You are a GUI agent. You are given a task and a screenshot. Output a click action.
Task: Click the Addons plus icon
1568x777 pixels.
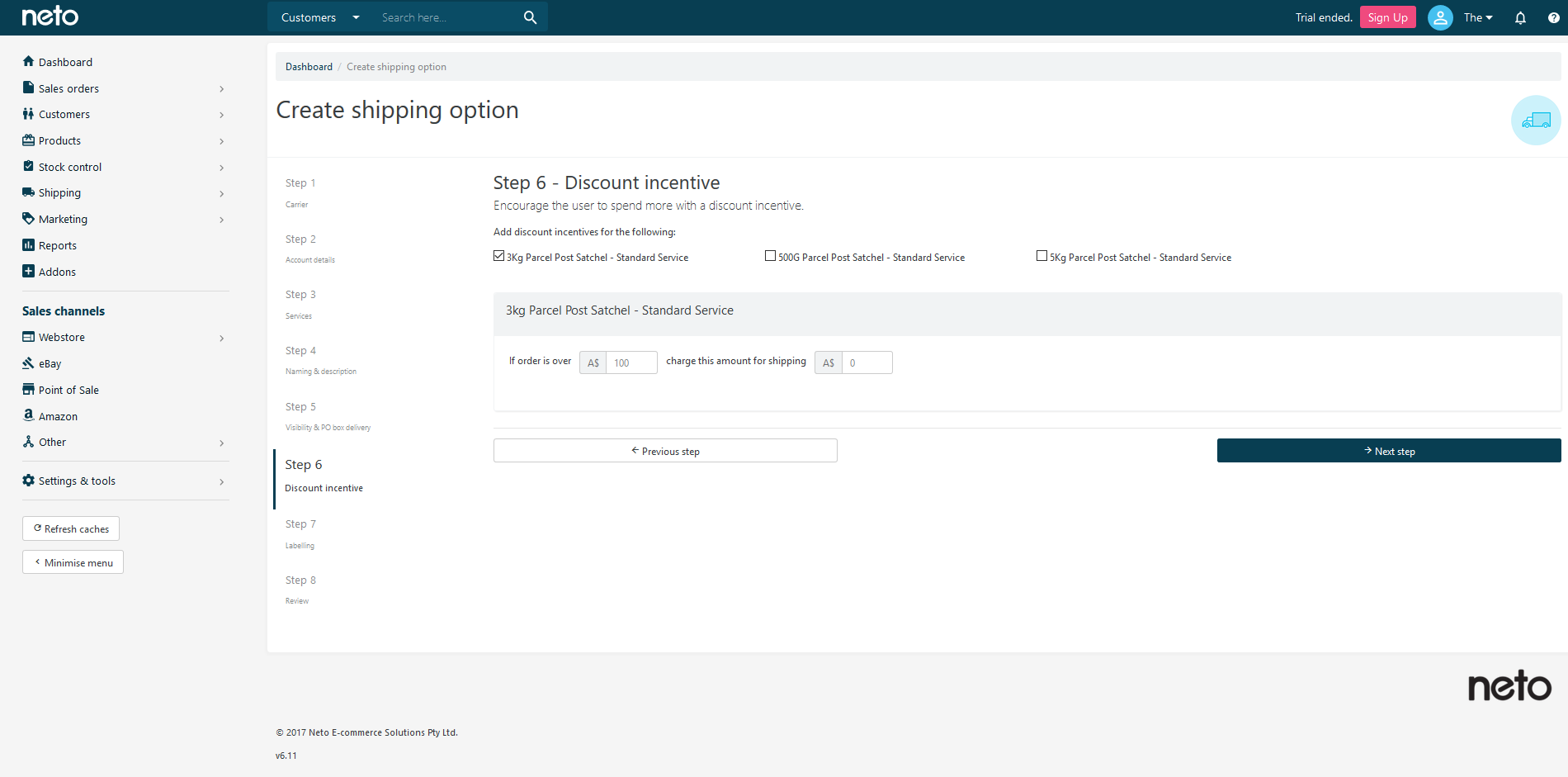click(28, 271)
